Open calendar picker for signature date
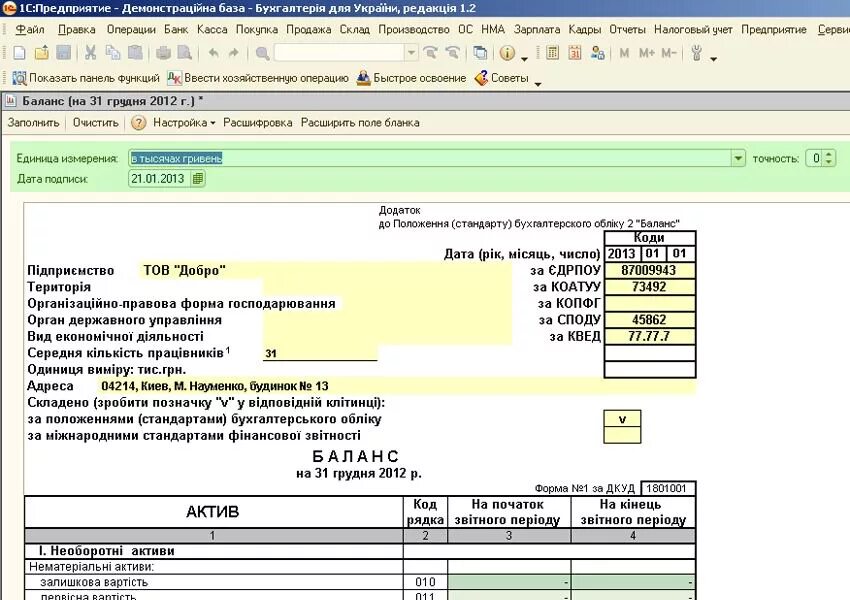The width and height of the screenshot is (850, 600). click(198, 178)
